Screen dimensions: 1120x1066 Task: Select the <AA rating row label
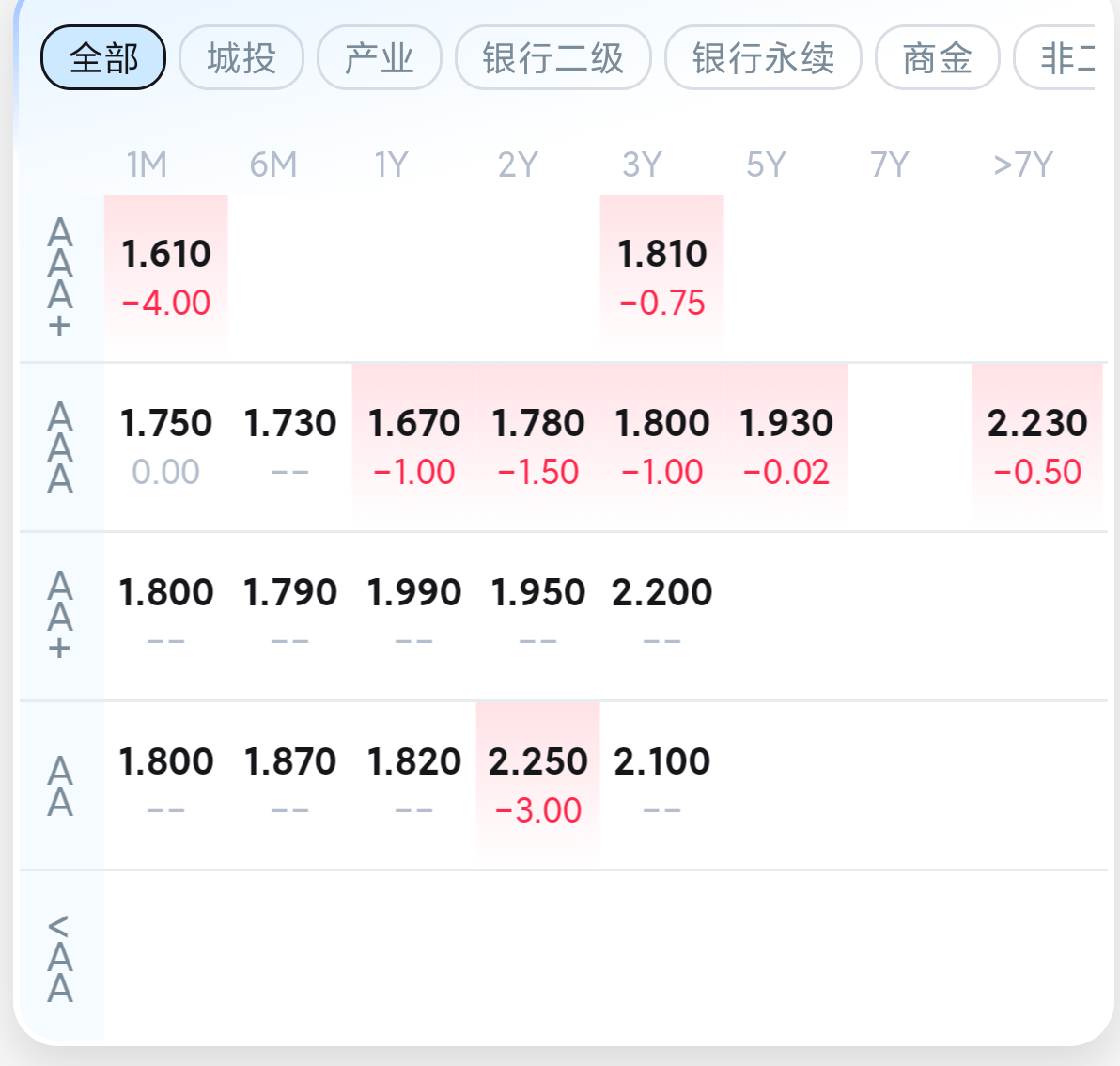coord(61,957)
